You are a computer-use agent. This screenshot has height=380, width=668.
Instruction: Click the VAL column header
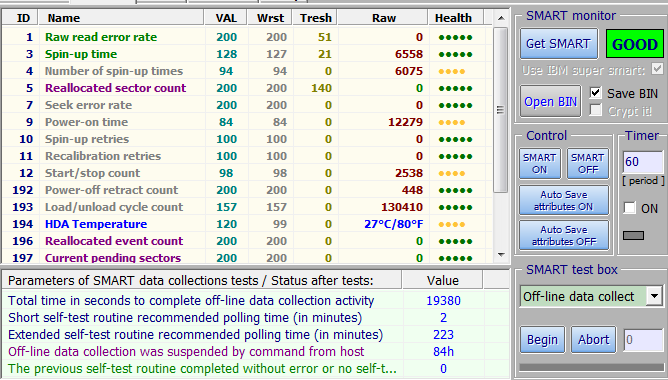pyautogui.click(x=226, y=18)
